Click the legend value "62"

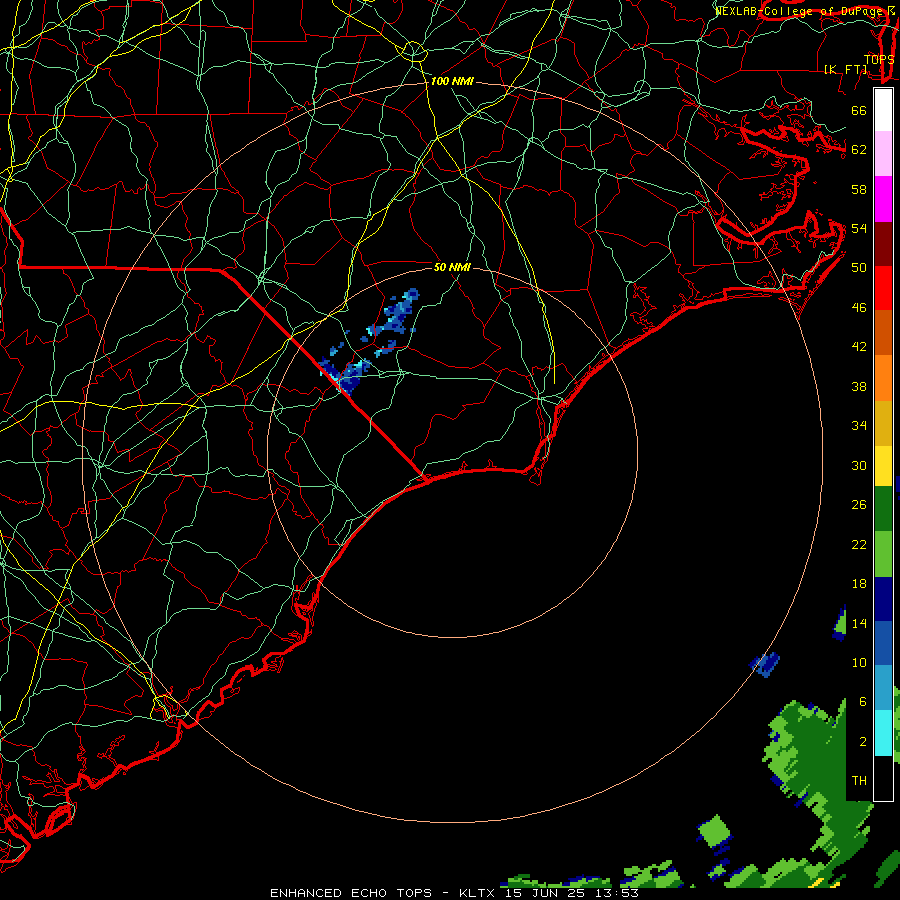(x=859, y=150)
